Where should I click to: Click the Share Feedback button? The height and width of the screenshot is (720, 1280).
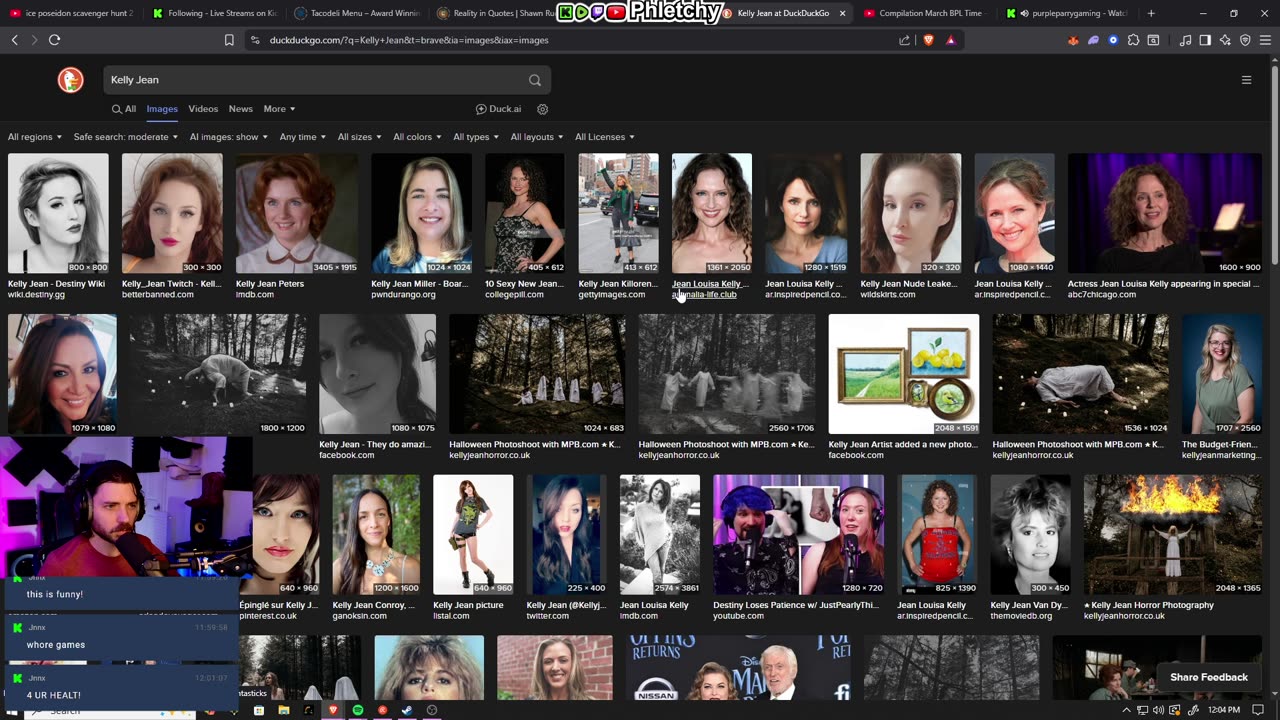(x=1208, y=677)
